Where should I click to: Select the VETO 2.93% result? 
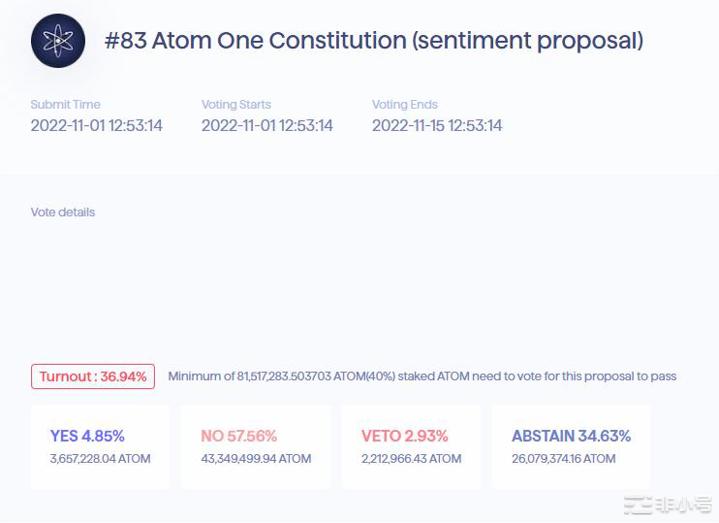coord(404,436)
